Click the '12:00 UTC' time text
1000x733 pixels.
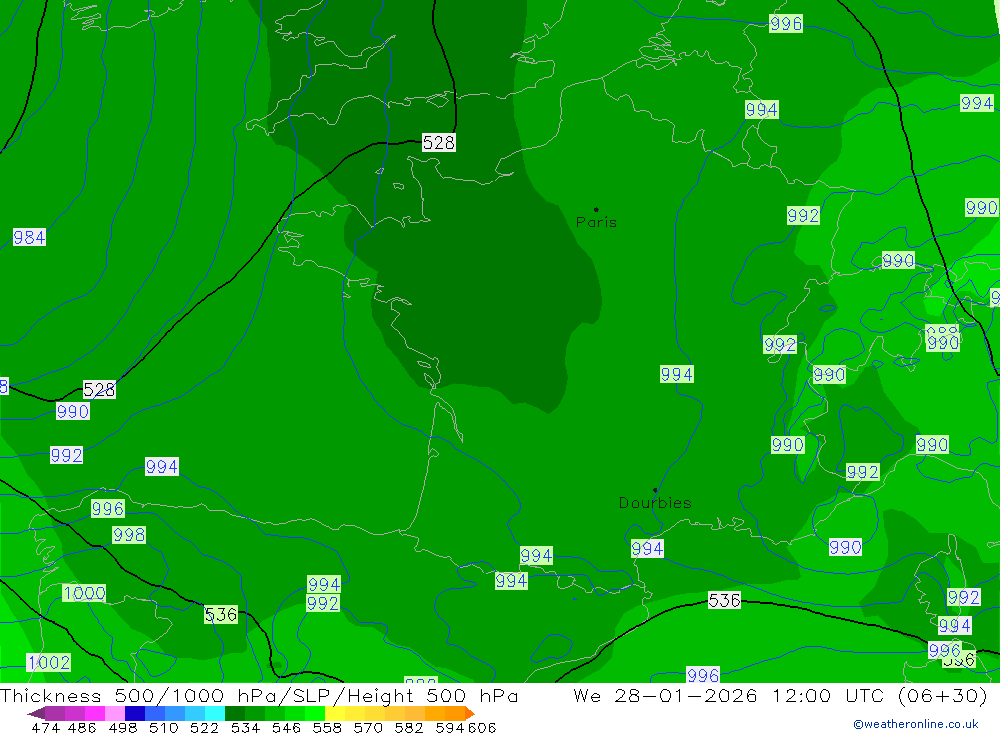pos(830,695)
